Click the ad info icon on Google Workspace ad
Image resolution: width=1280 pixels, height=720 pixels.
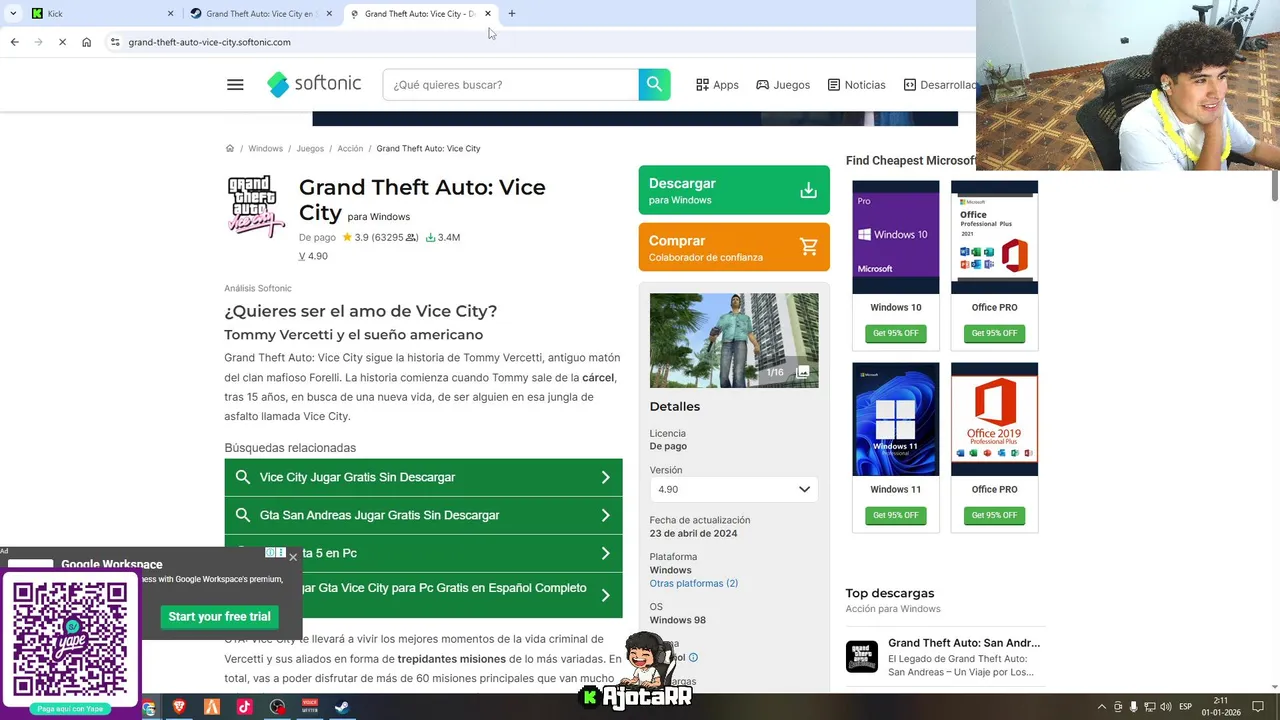tap(271, 553)
